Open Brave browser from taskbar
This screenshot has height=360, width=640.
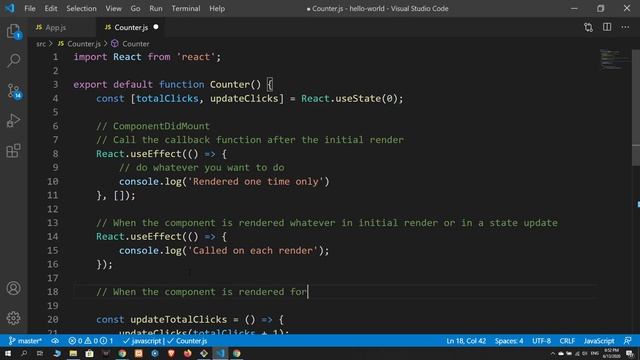coord(171,353)
